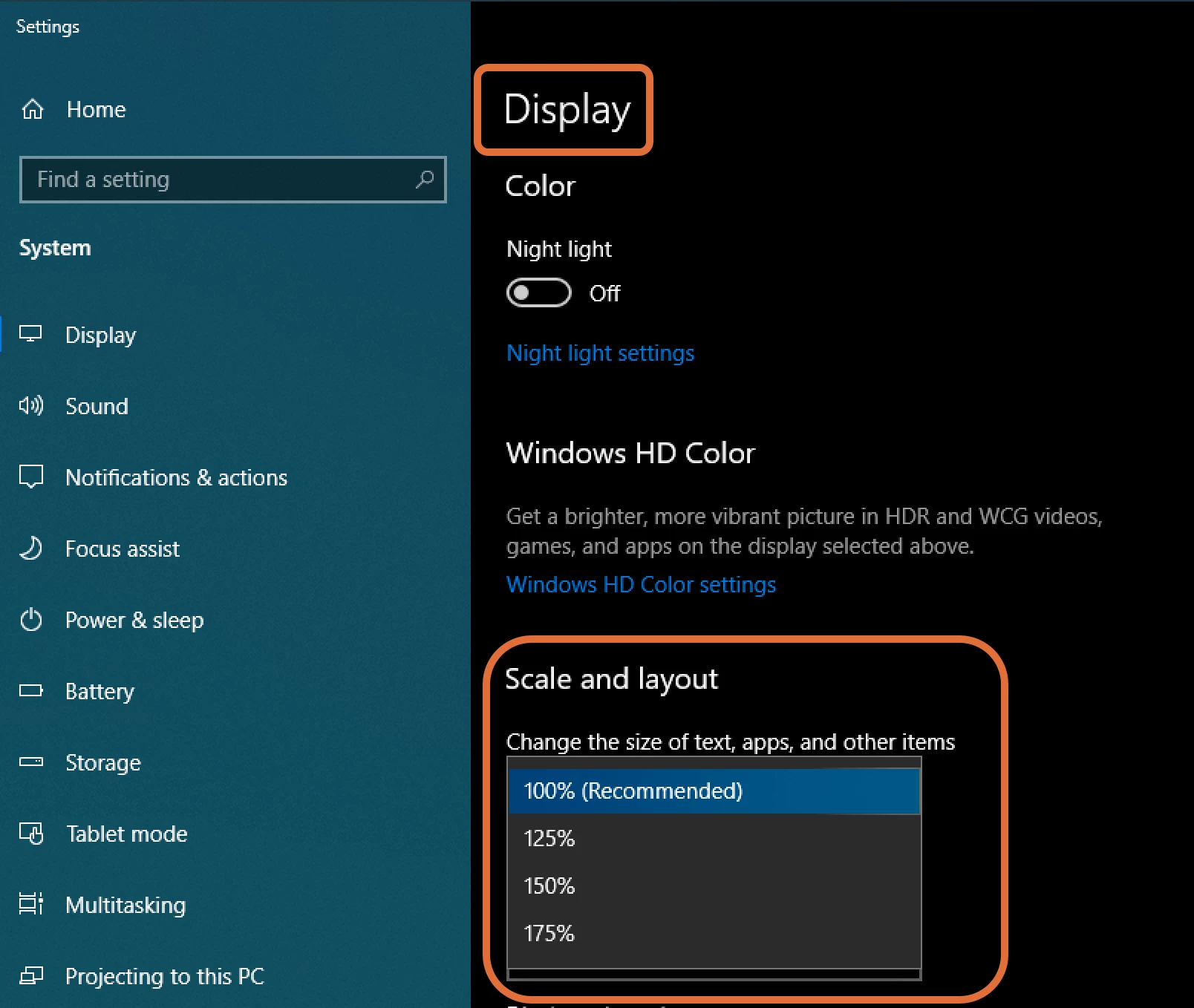The height and width of the screenshot is (1008, 1194).
Task: Click the Multitasking icon
Action: pyautogui.click(x=31, y=904)
